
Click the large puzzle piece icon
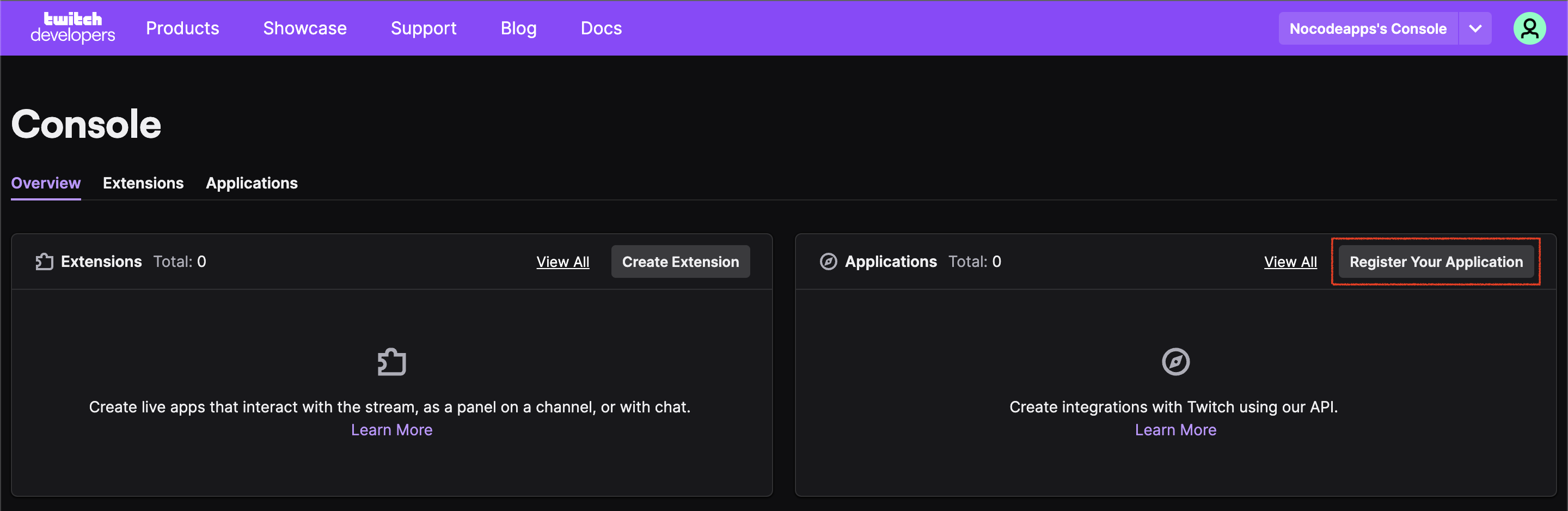(x=391, y=362)
